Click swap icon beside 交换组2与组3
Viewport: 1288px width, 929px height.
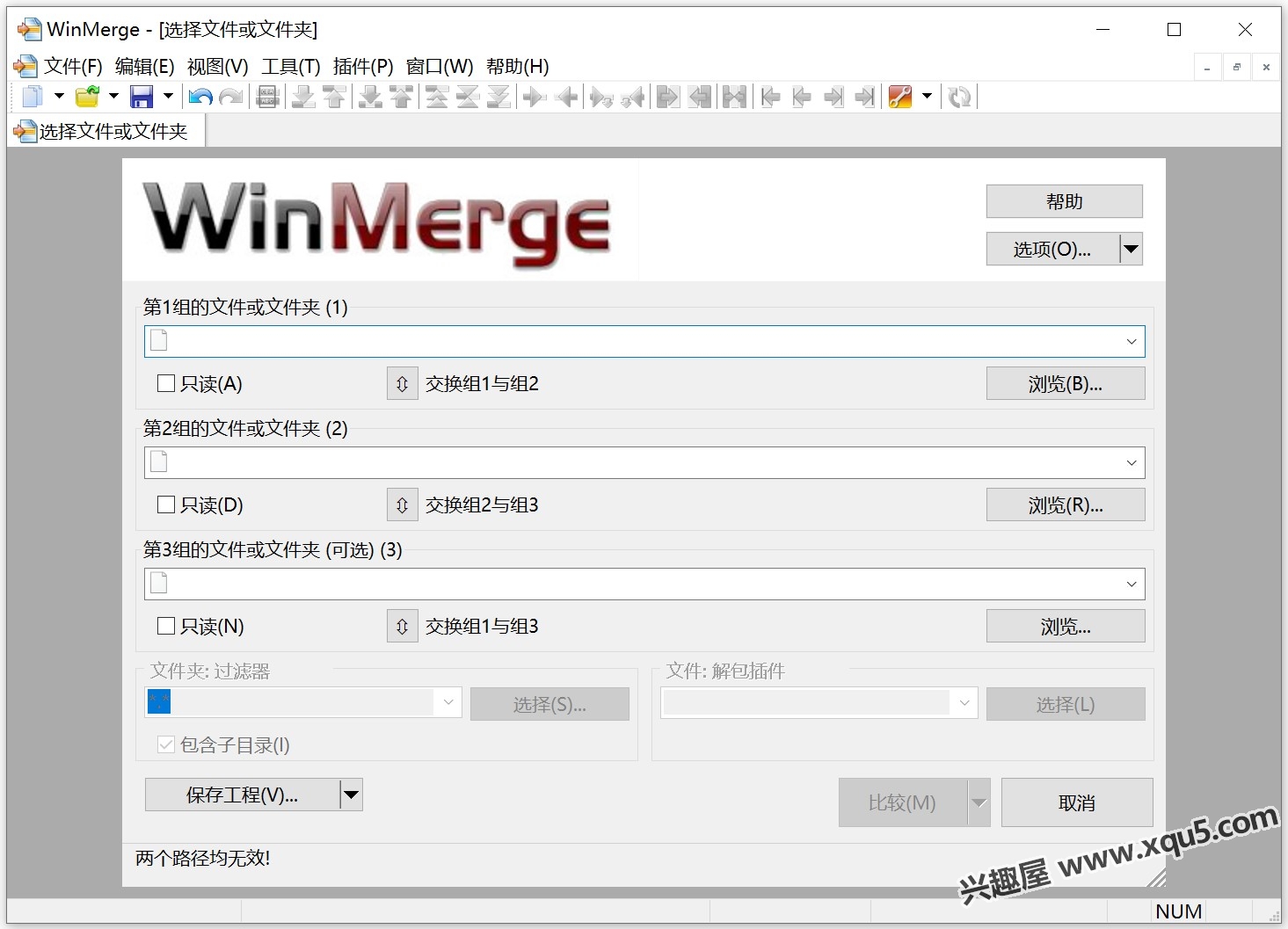[402, 504]
